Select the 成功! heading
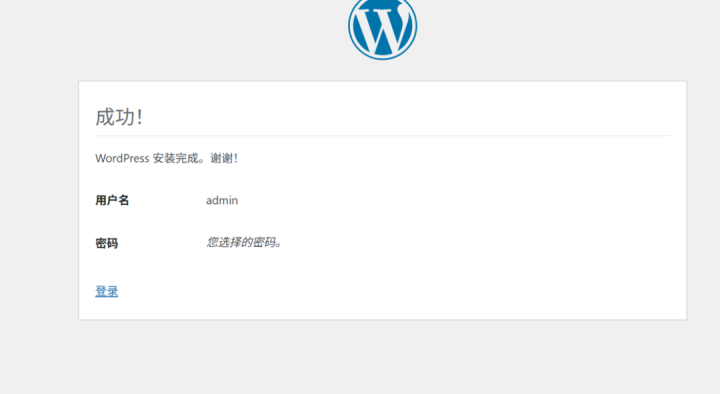The width and height of the screenshot is (720, 394). point(119,117)
